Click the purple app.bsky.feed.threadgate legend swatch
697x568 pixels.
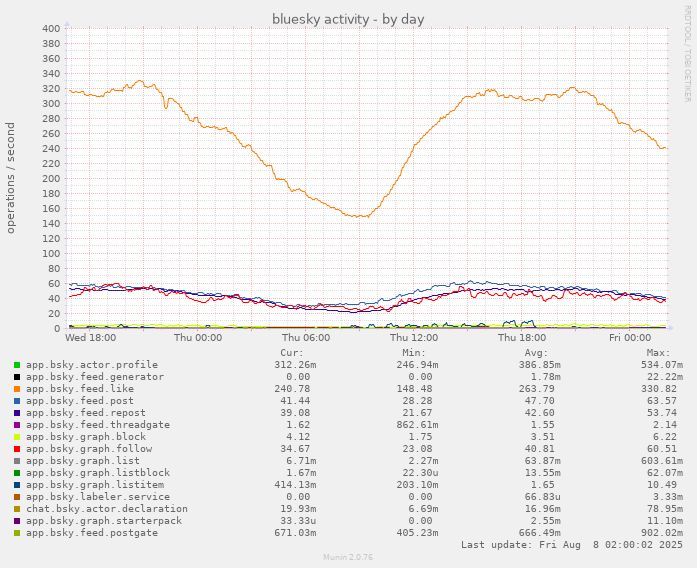point(17,425)
